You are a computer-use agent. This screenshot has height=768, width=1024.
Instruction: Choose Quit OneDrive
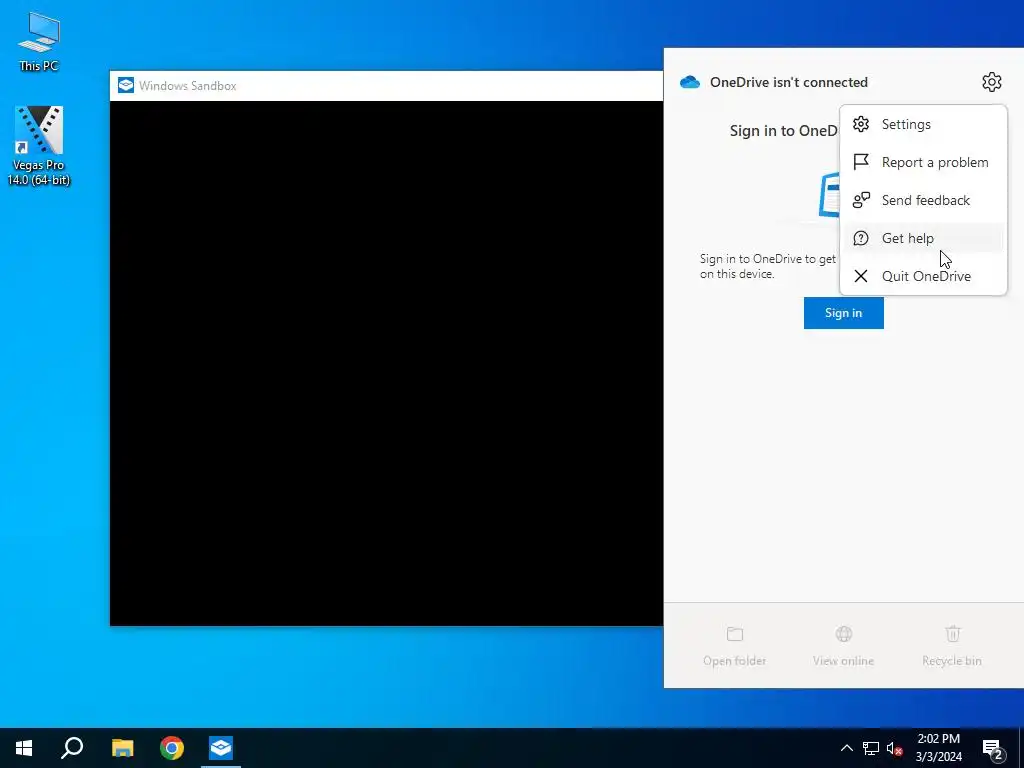click(923, 276)
